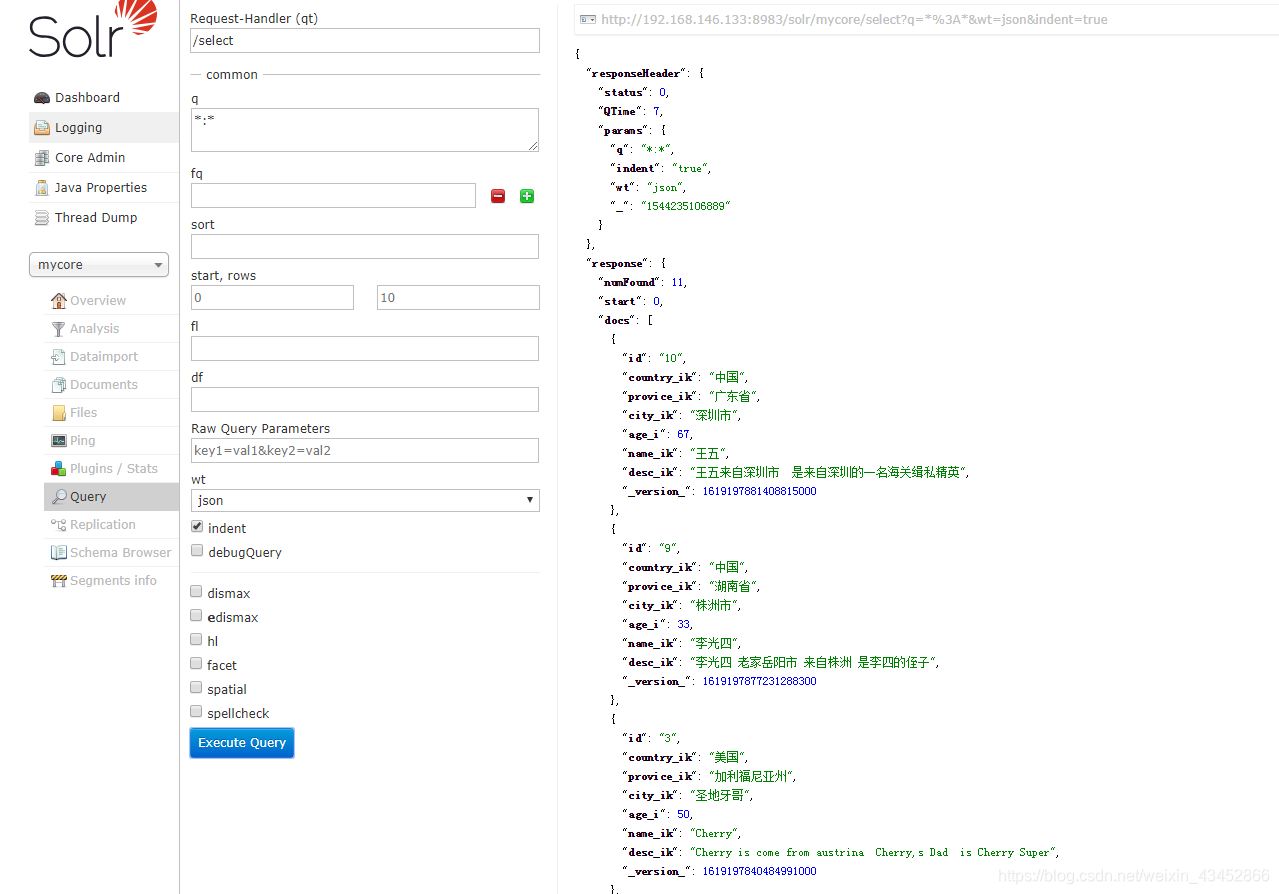
Task: Click the Ping terminal icon
Action: (59, 441)
